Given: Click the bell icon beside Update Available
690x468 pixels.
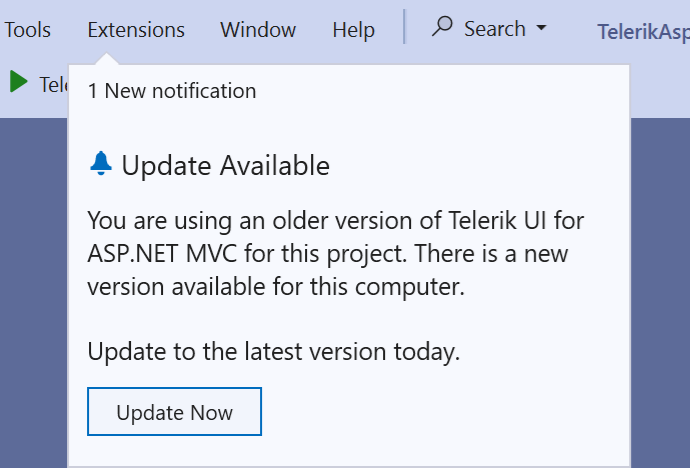Looking at the screenshot, I should point(101,164).
